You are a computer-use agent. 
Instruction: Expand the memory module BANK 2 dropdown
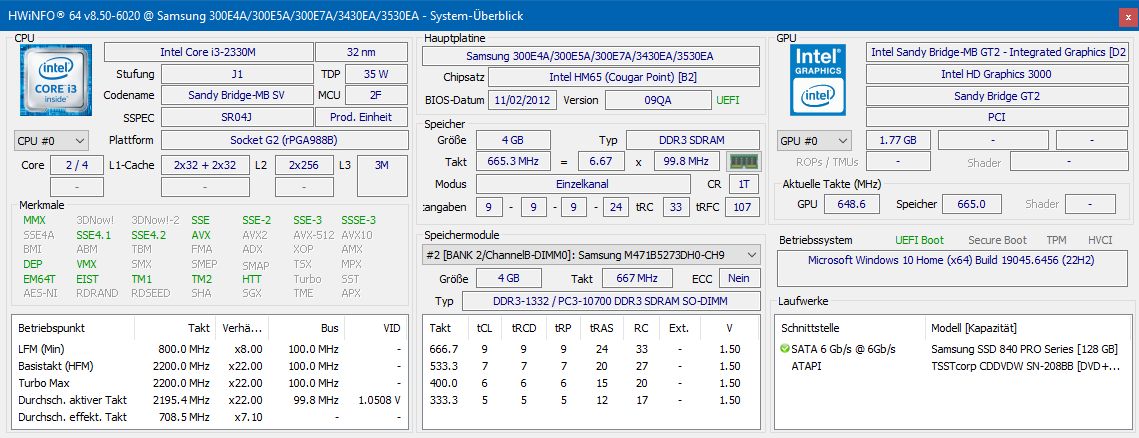[591, 255]
